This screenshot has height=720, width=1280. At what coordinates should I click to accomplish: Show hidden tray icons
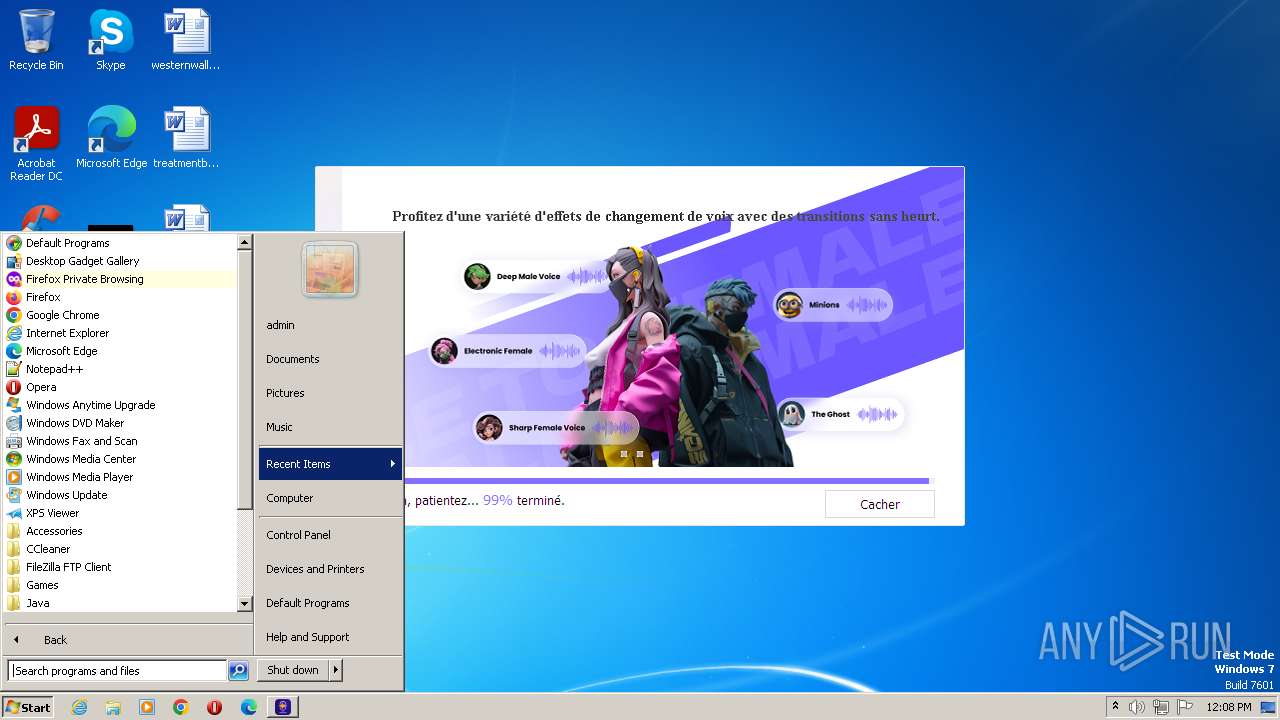1115,707
